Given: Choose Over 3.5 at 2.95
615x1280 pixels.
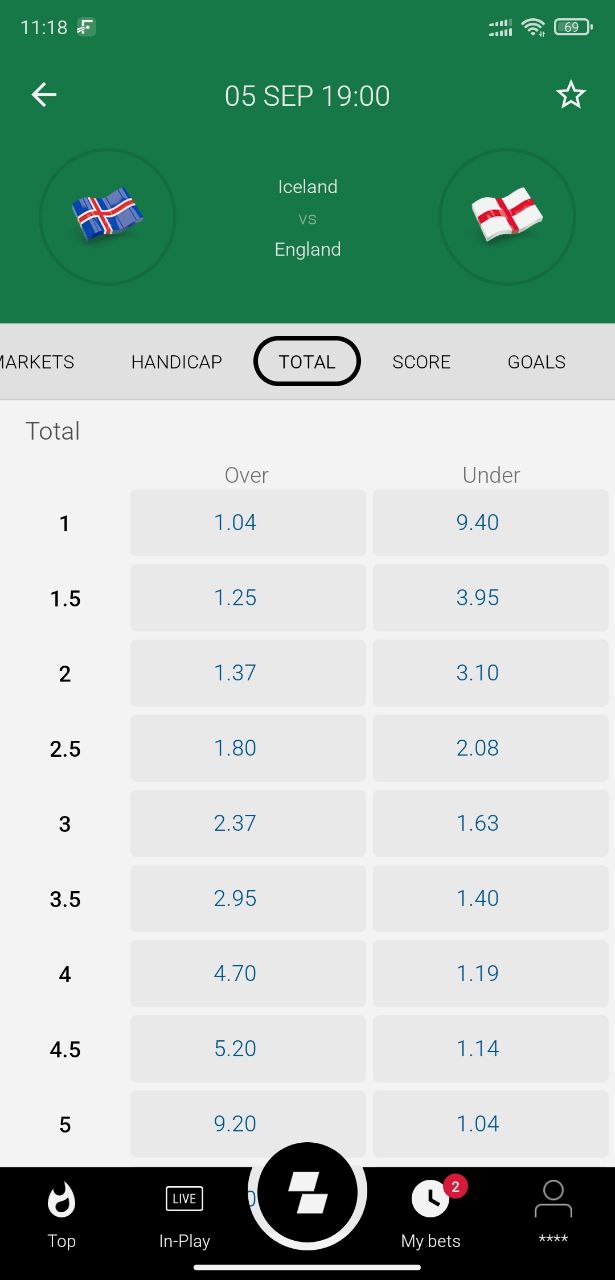Looking at the screenshot, I should click(247, 898).
